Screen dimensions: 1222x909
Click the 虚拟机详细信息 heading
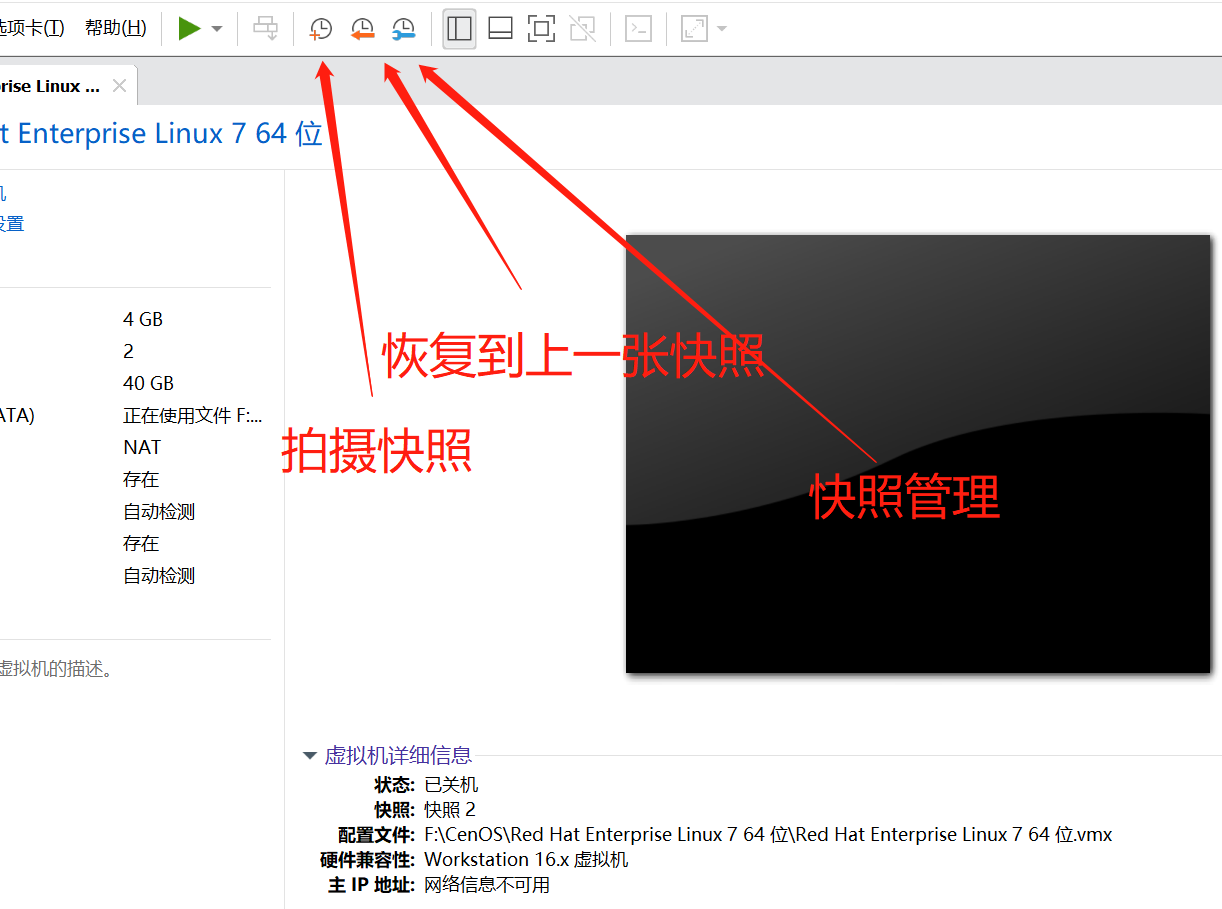tap(398, 756)
